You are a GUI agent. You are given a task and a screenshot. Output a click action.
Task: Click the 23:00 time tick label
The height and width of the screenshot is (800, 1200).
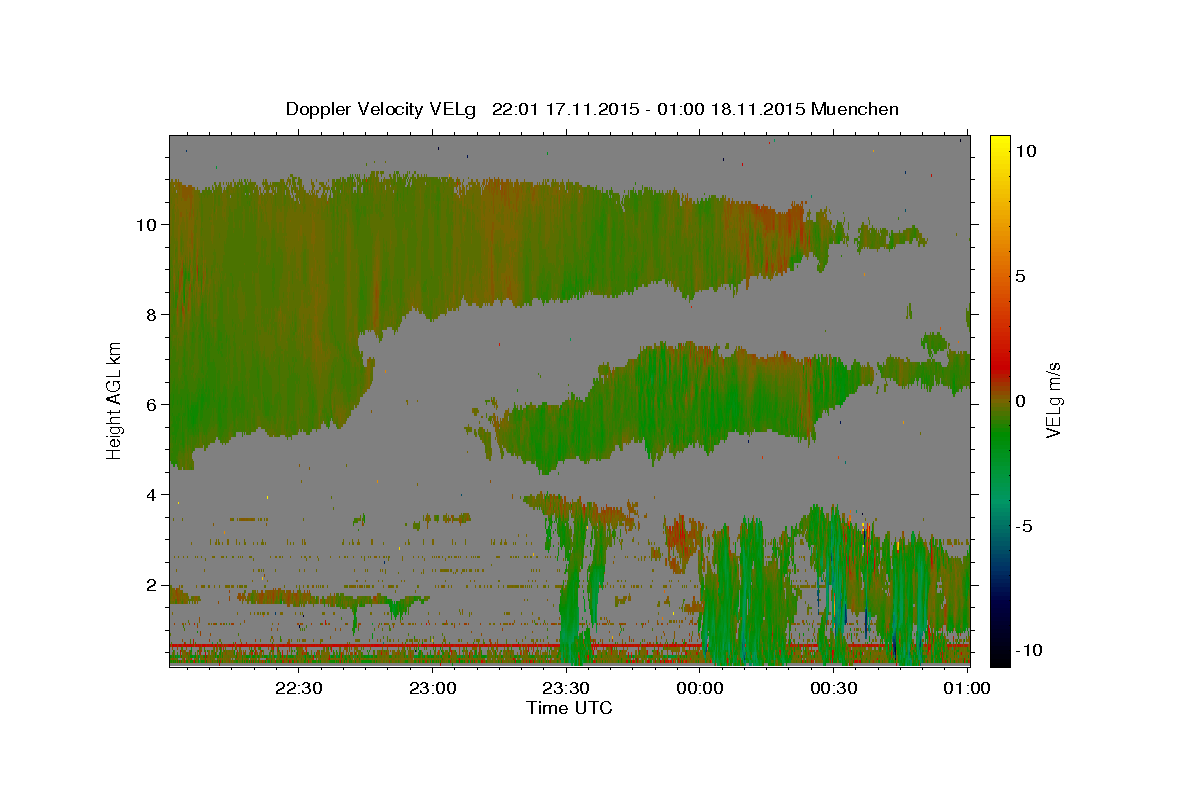[x=432, y=688]
